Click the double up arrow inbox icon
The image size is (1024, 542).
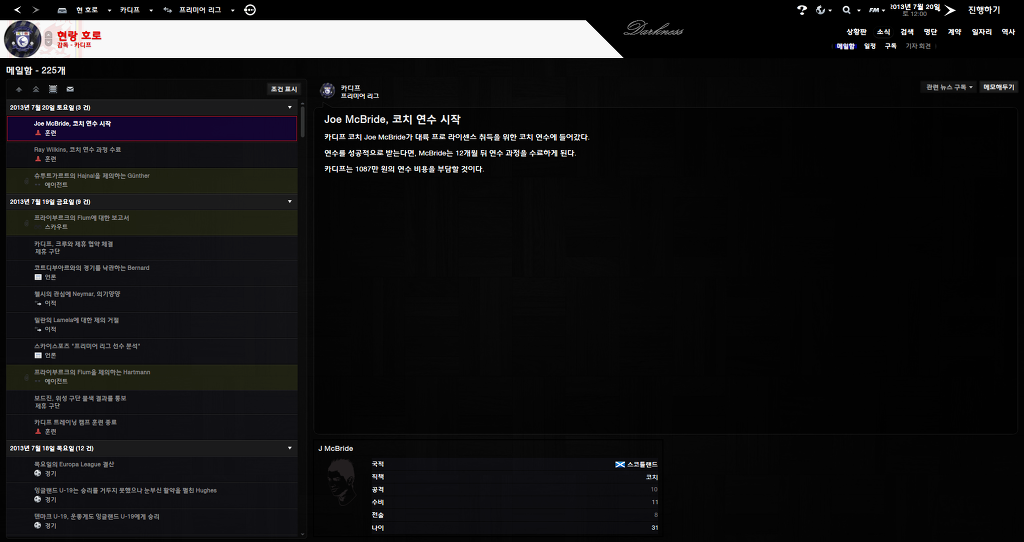pos(36,89)
